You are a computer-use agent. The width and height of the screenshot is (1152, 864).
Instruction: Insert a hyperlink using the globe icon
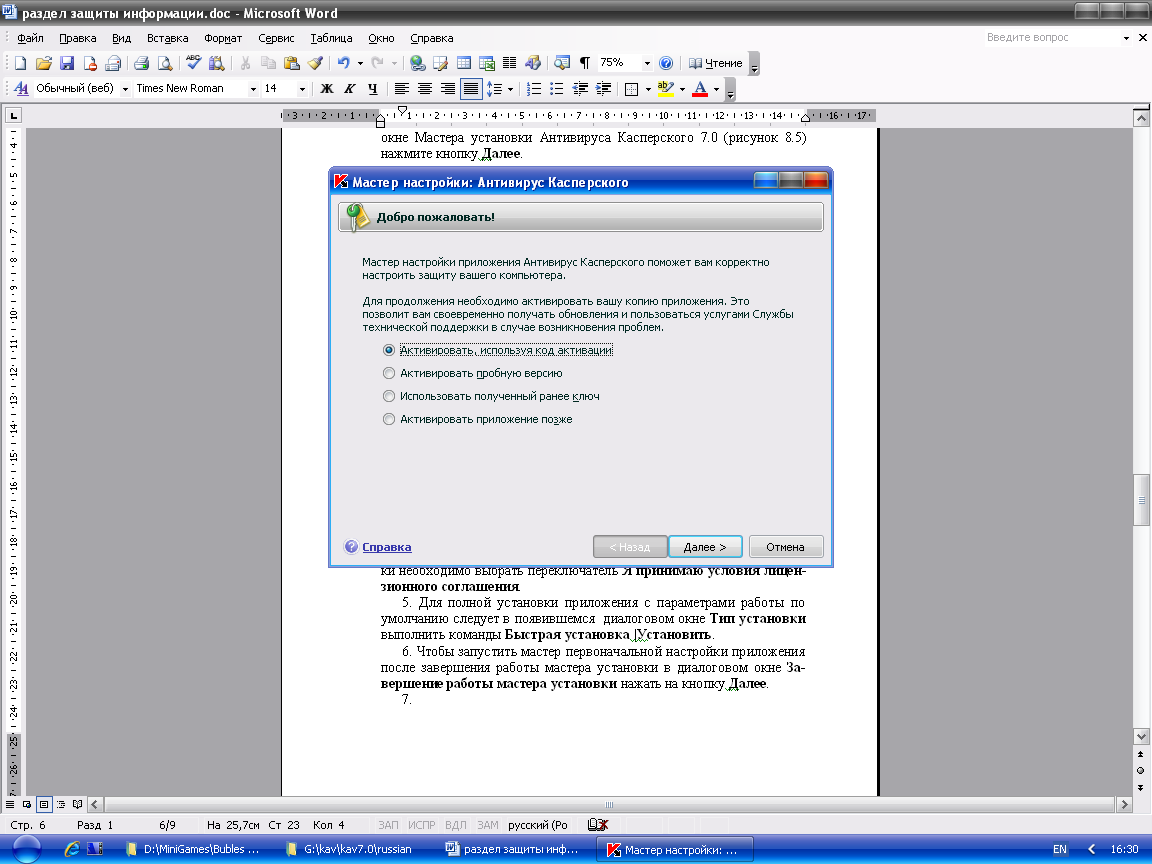click(x=417, y=63)
